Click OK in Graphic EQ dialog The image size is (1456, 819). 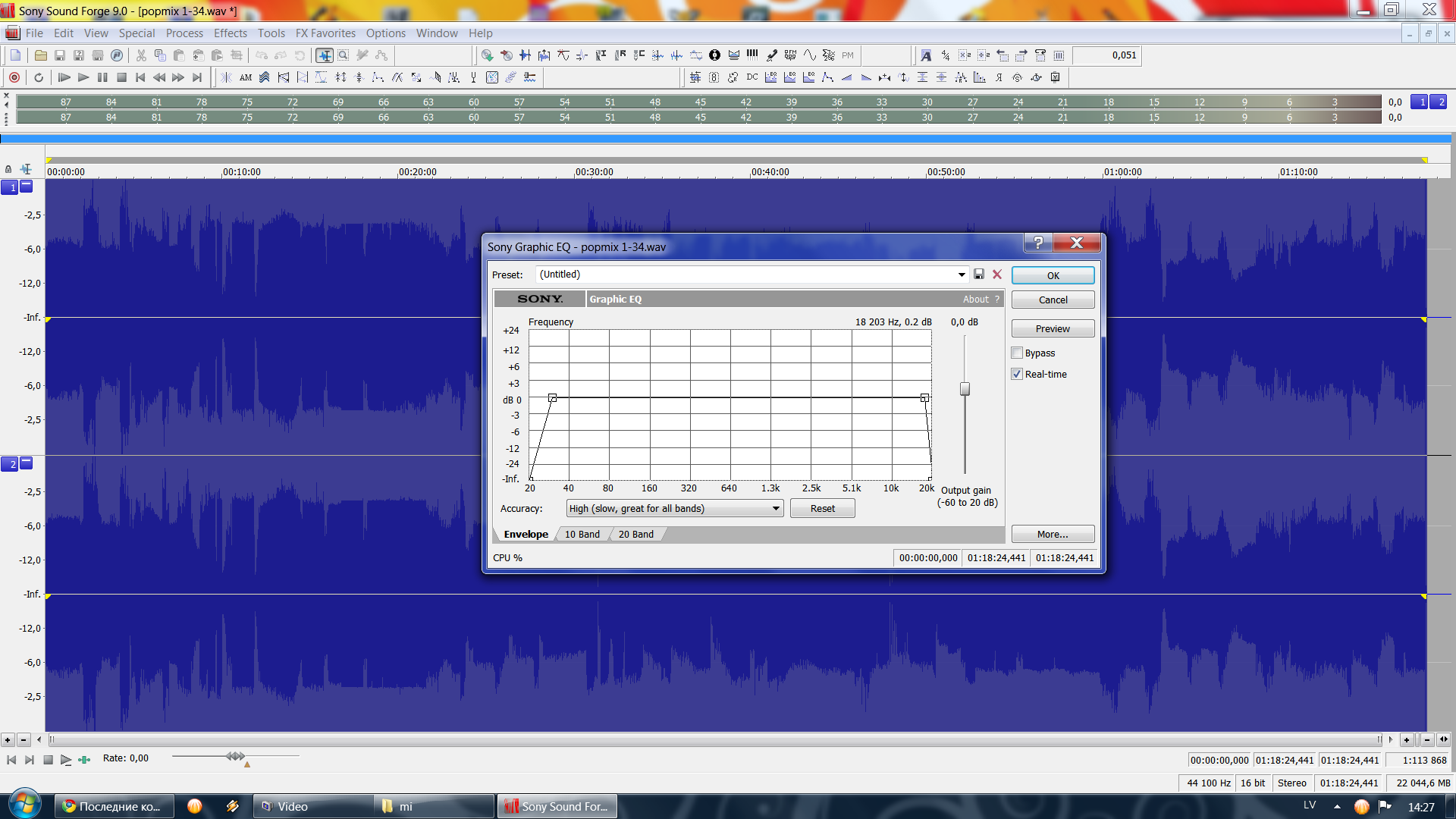[1053, 275]
